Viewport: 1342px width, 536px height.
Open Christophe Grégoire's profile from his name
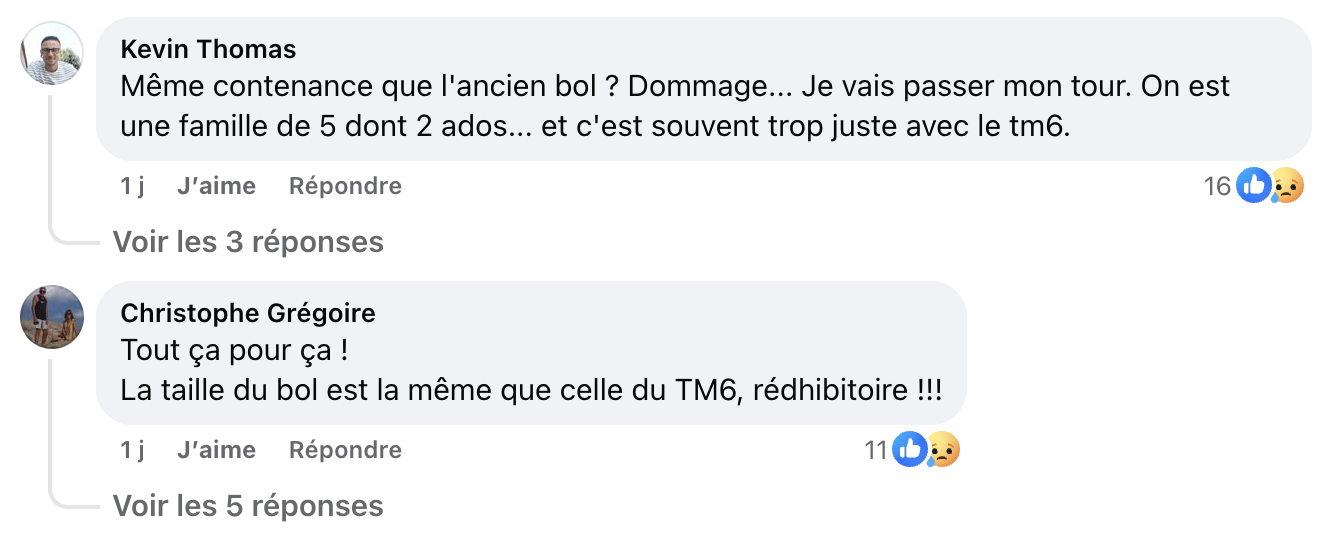248,314
